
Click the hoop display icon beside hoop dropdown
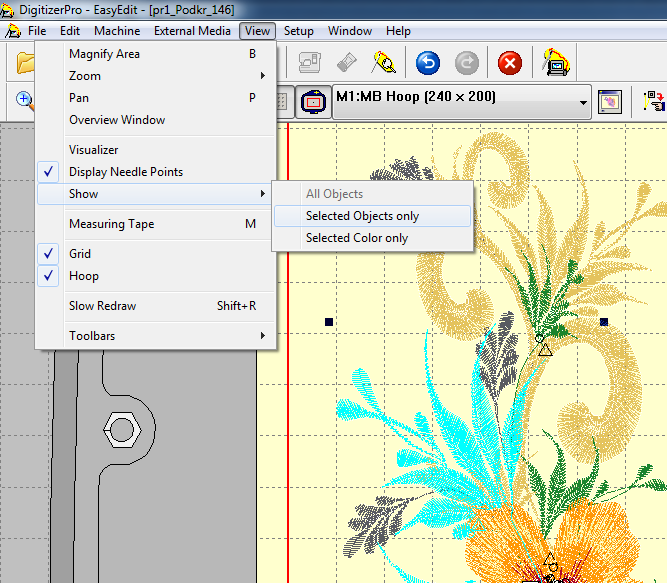(313, 101)
